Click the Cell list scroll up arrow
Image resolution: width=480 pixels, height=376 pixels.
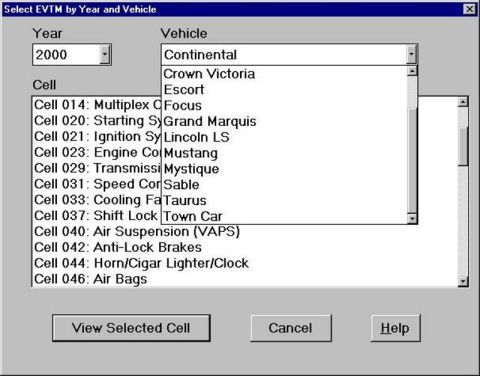[x=463, y=102]
